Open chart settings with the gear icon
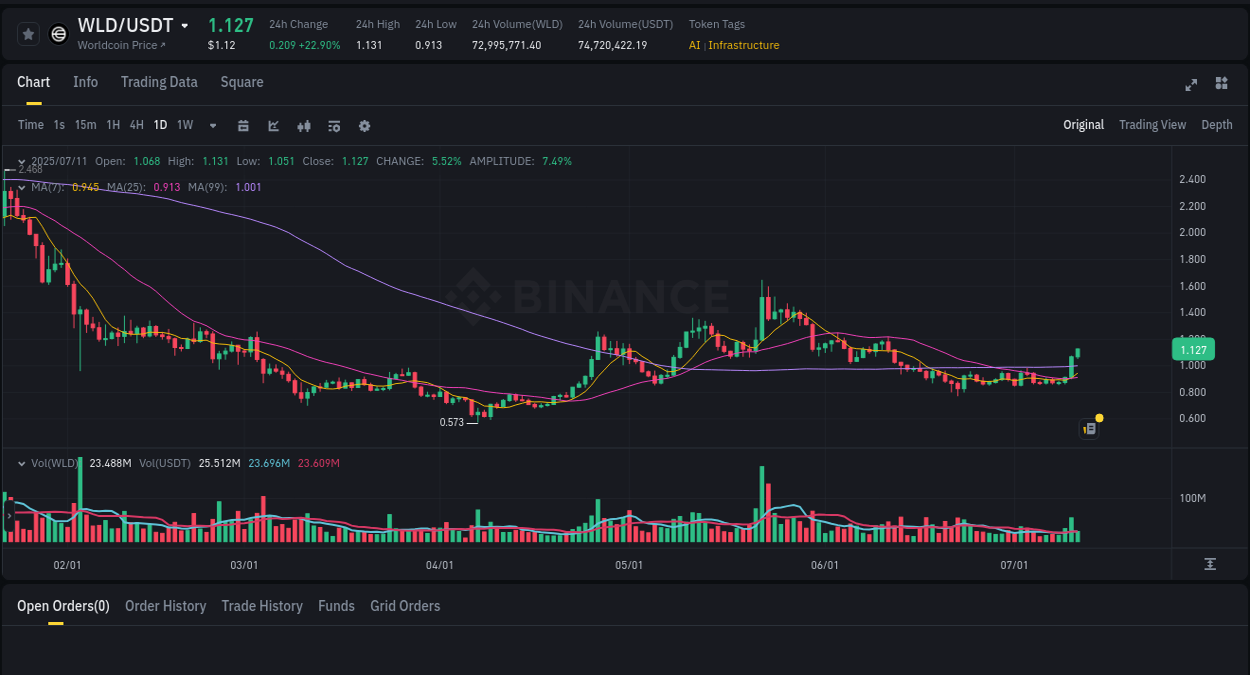1250x675 pixels. pos(364,125)
